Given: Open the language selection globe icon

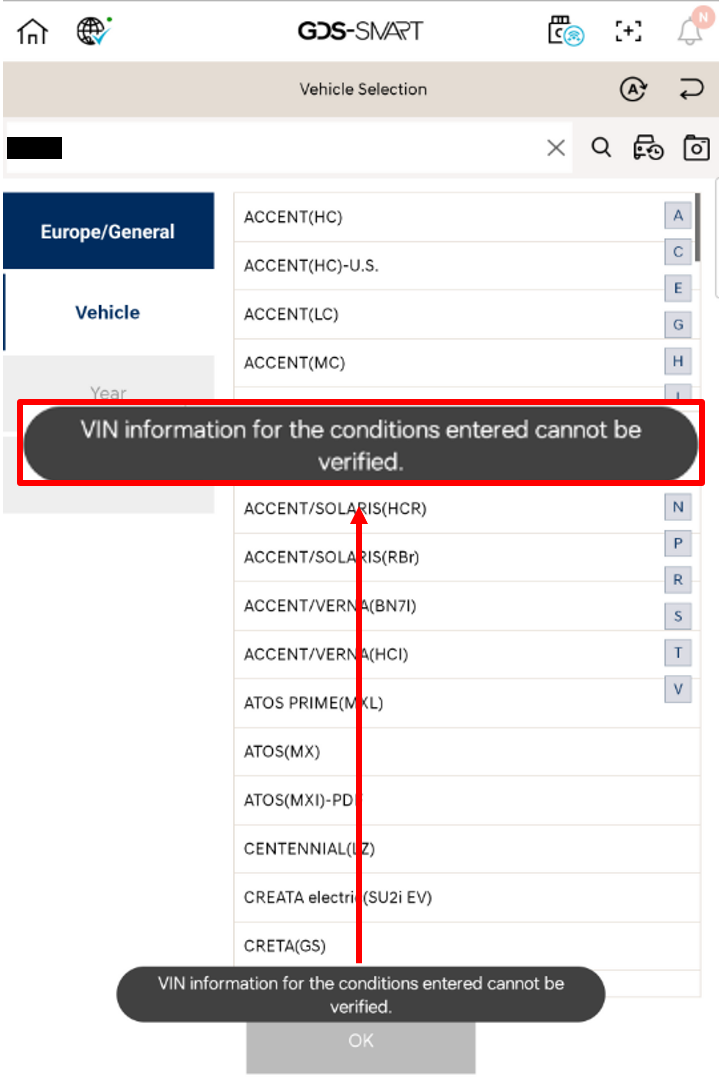Looking at the screenshot, I should coord(90,31).
